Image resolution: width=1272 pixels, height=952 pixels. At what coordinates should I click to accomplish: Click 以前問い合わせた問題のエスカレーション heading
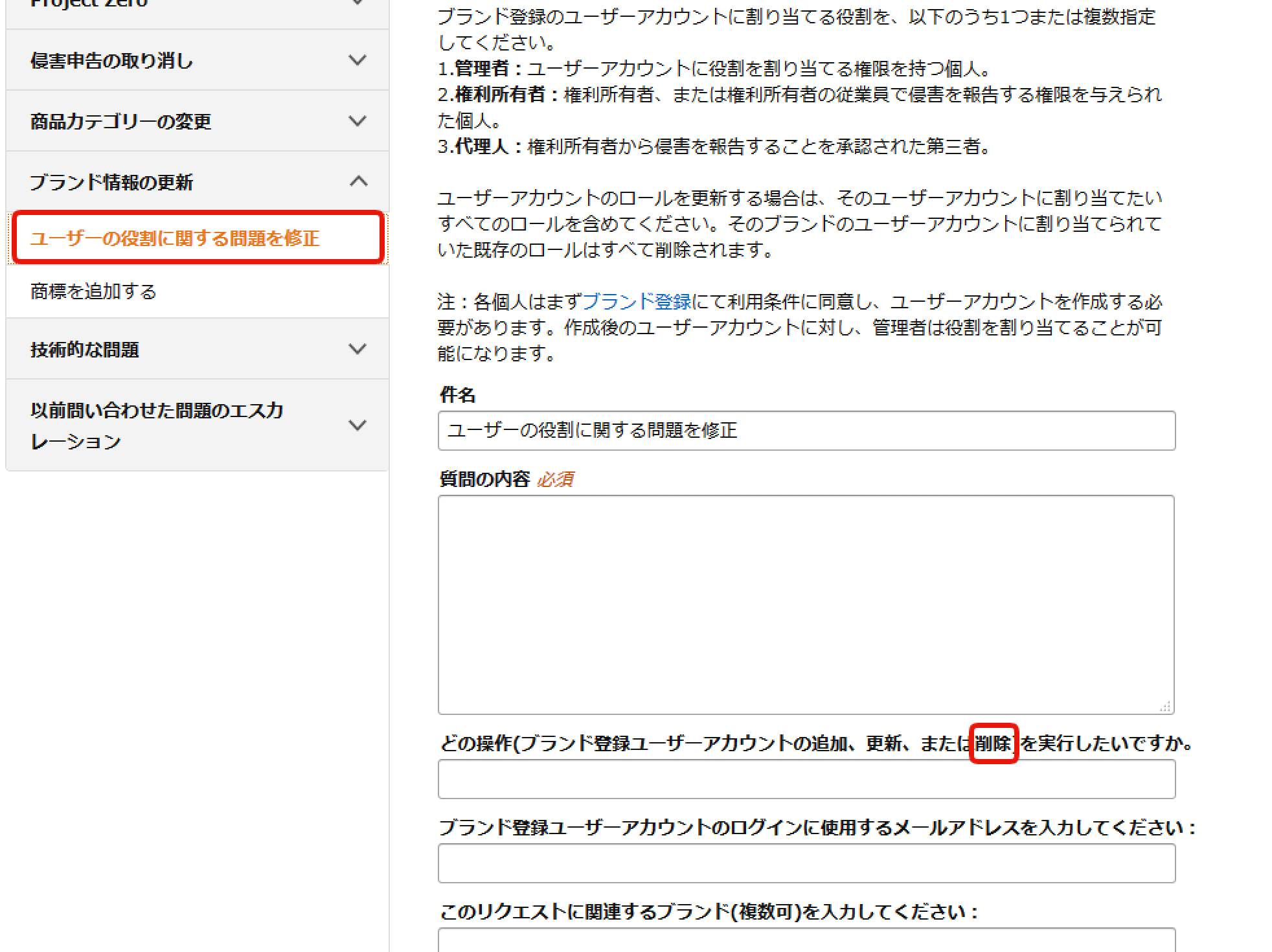click(157, 425)
